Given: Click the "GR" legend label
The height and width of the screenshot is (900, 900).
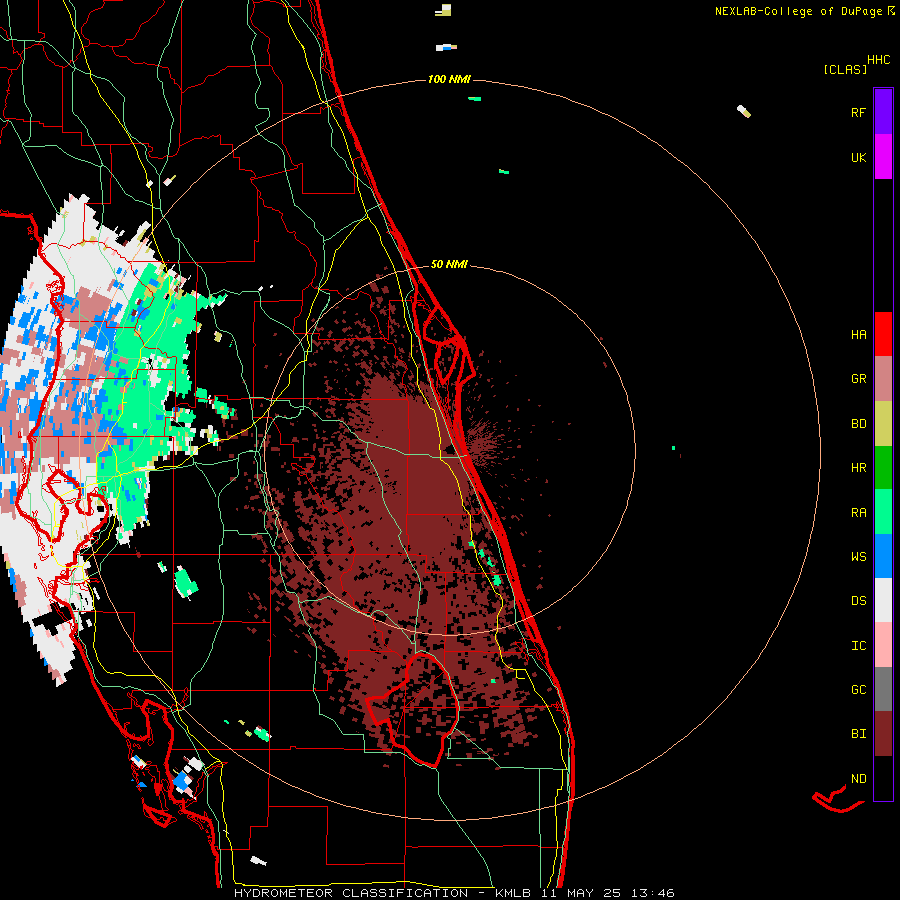Looking at the screenshot, I should click(x=858, y=379).
